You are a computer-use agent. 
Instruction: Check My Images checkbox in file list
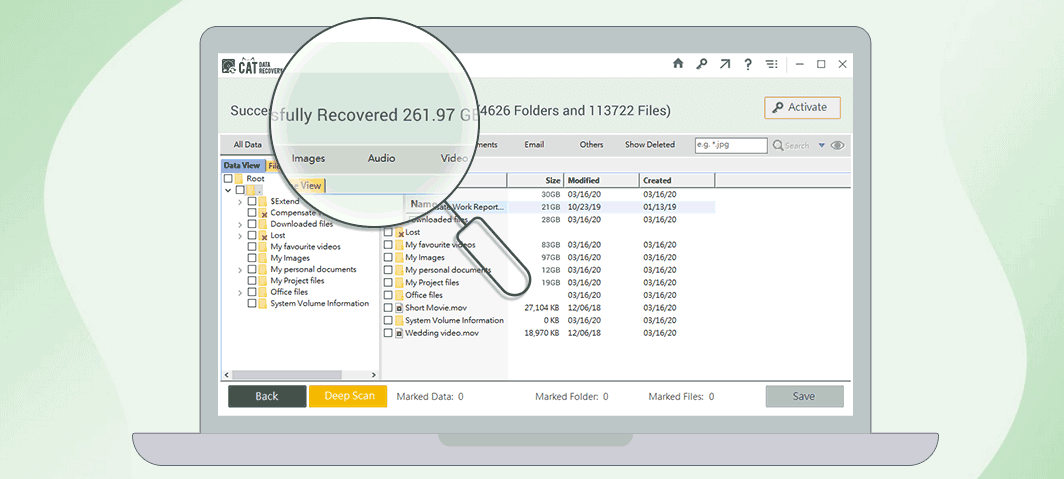pyautogui.click(x=388, y=257)
